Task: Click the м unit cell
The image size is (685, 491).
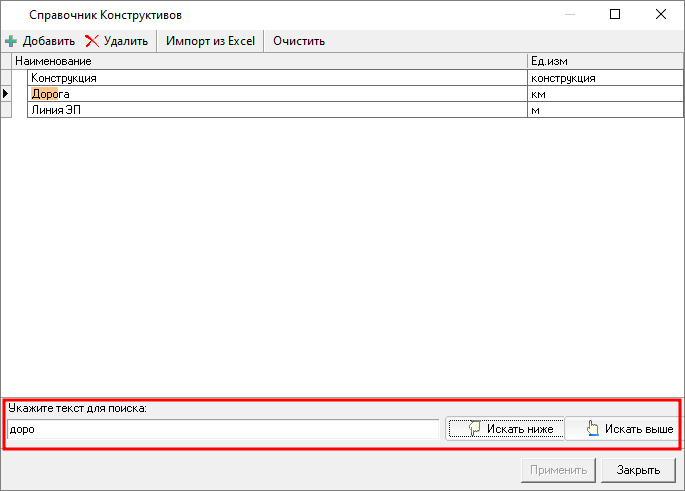Action: (603, 109)
